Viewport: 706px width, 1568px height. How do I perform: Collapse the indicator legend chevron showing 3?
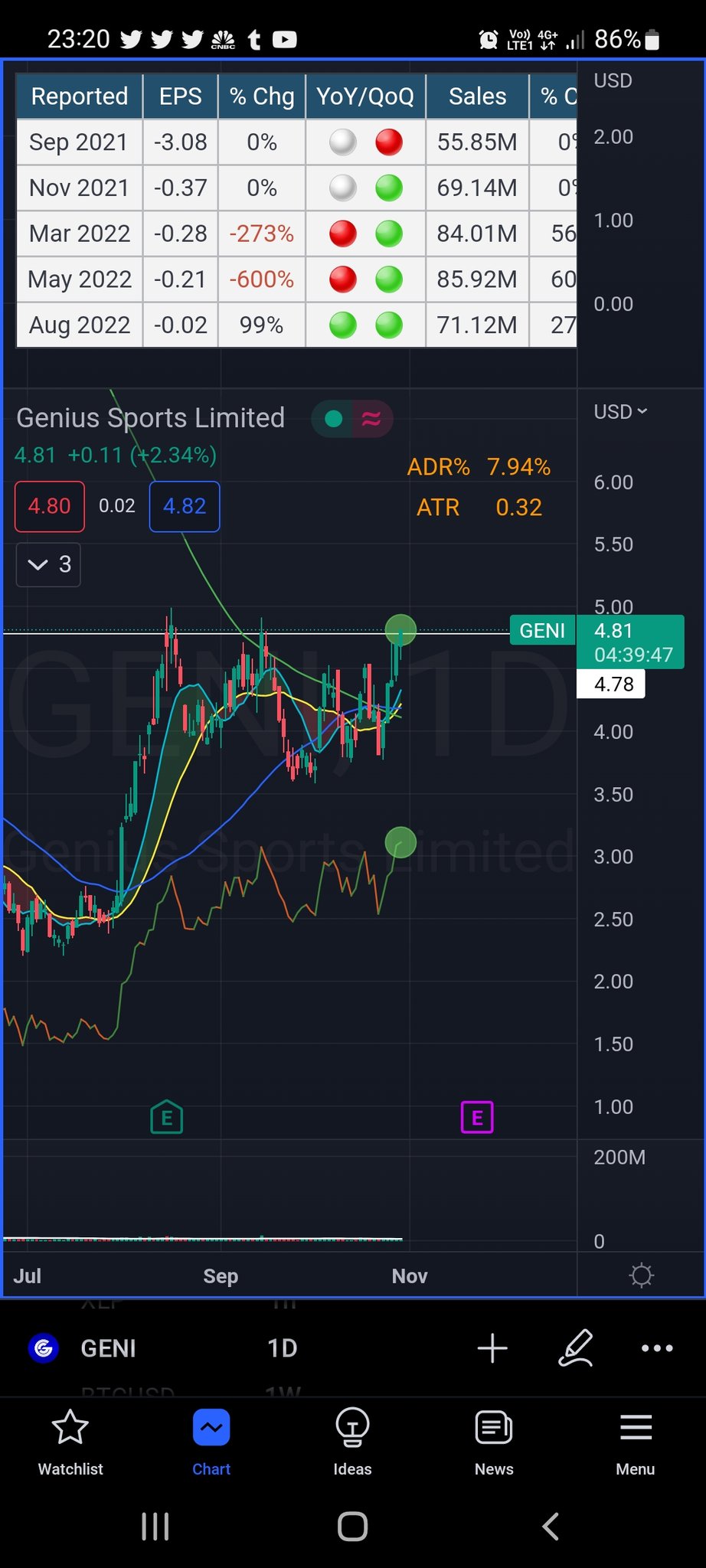[48, 564]
